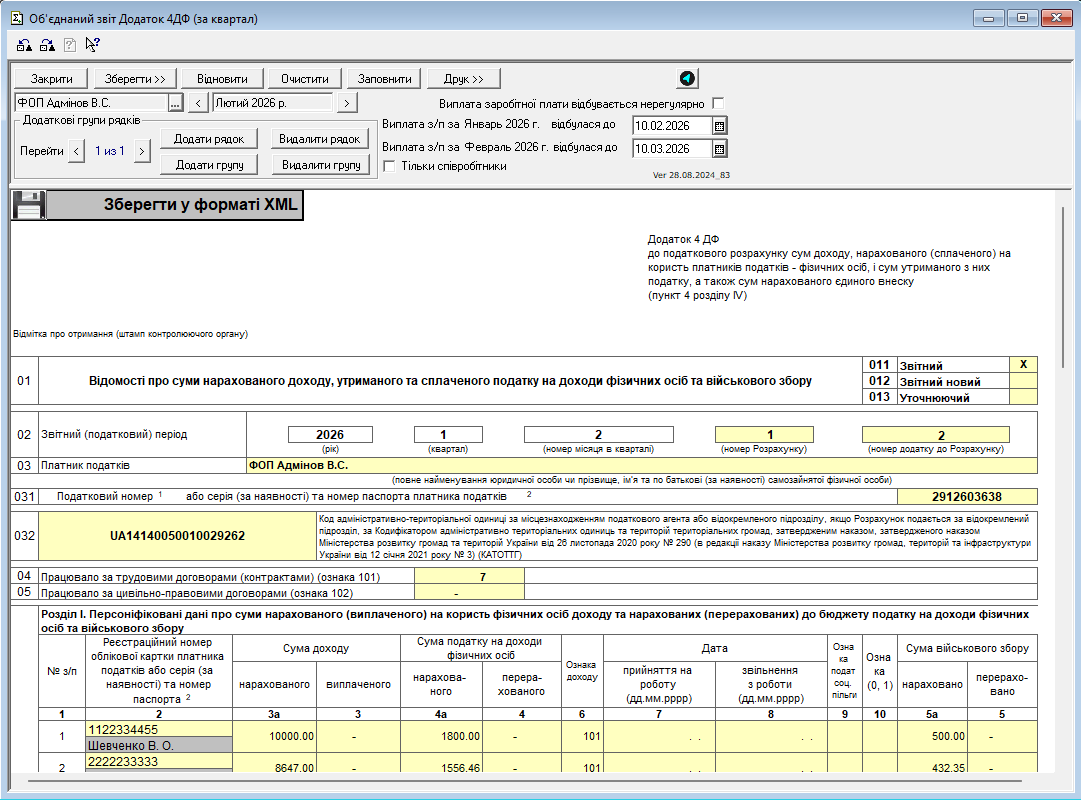Screen dimensions: 1081x800
Task: Click the first toolbar icon at top-left
Action: click(x=25, y=45)
